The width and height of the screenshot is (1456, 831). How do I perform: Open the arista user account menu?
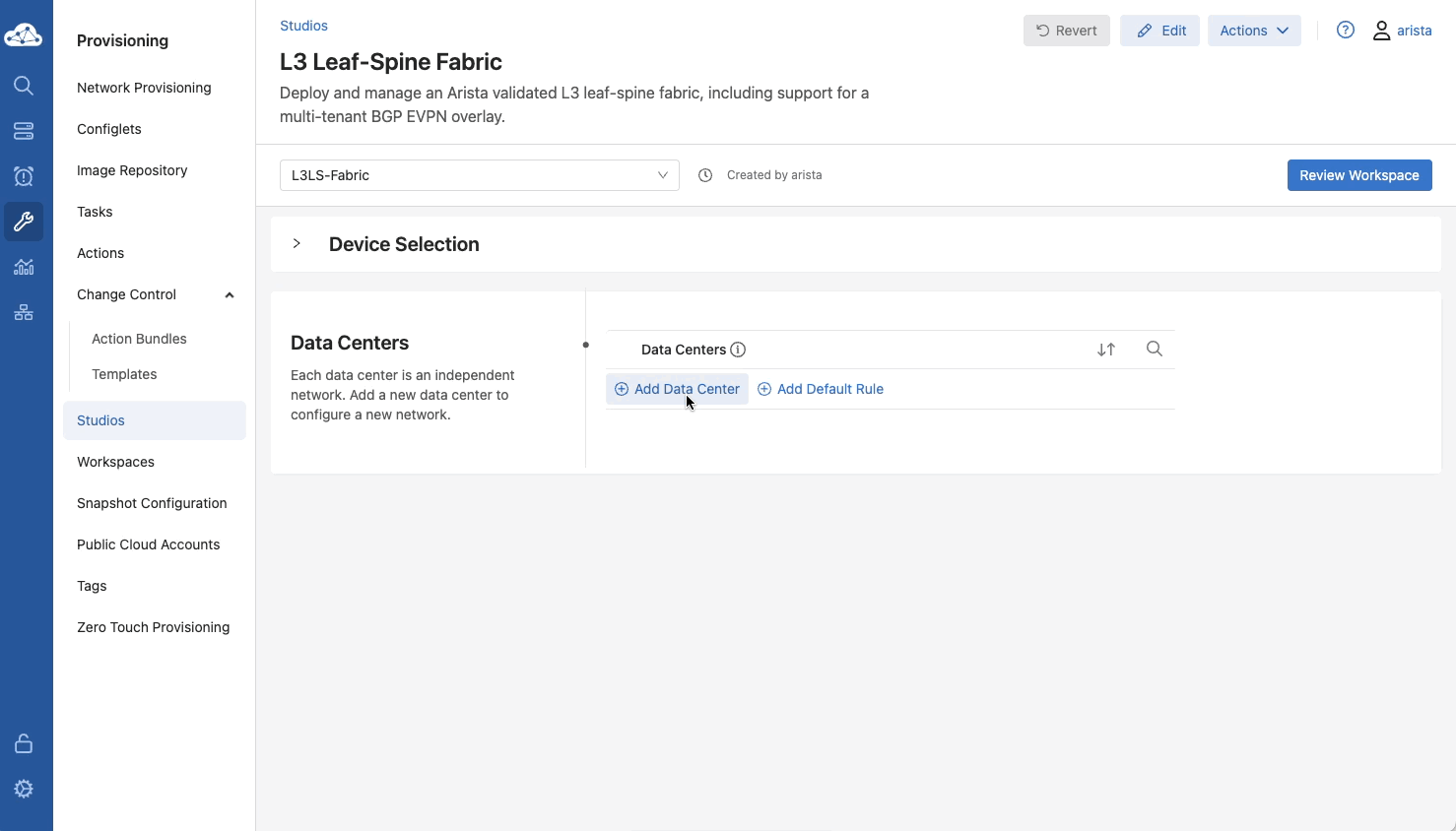point(1403,31)
